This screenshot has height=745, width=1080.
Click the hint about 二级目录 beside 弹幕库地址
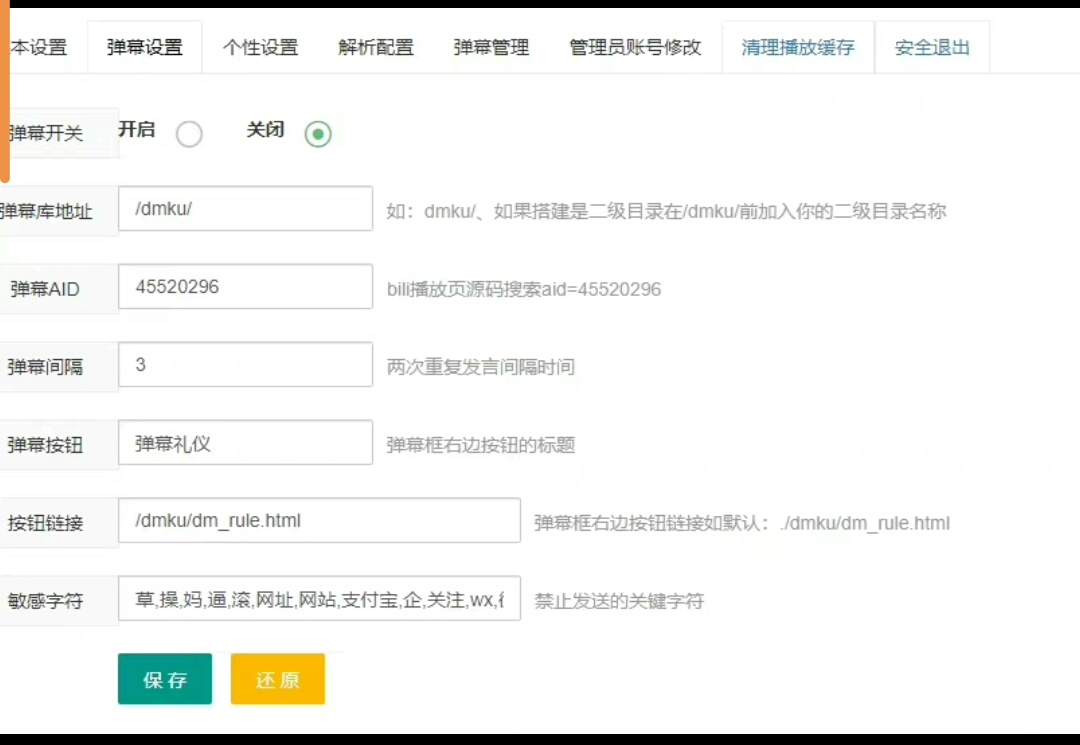point(666,211)
